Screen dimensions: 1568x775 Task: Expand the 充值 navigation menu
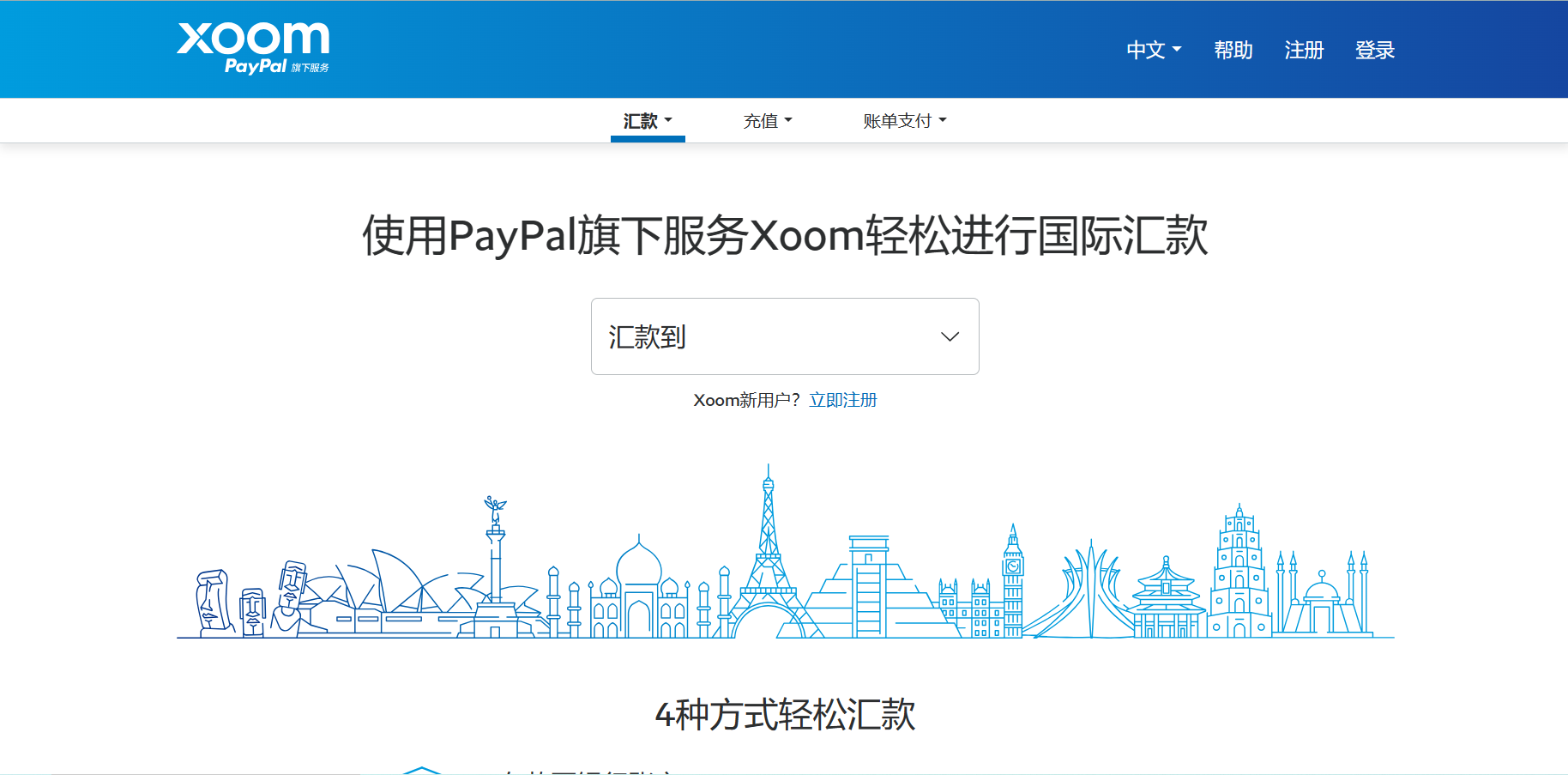[768, 121]
